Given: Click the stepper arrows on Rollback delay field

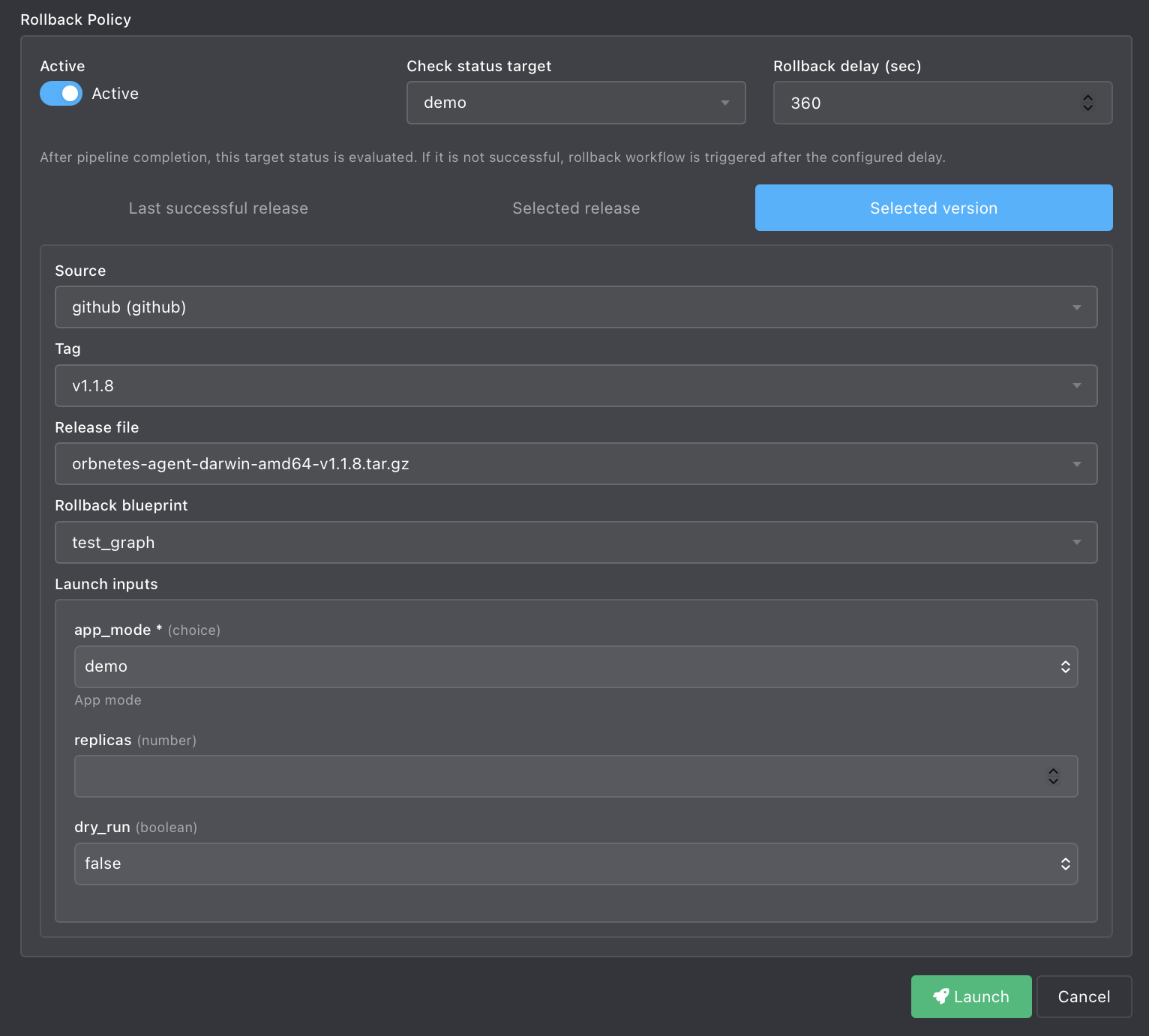Looking at the screenshot, I should pos(1087,103).
